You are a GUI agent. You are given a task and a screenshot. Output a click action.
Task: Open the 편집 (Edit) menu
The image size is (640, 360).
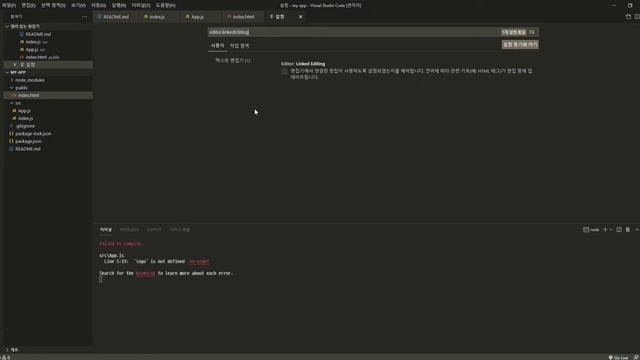(x=28, y=5)
